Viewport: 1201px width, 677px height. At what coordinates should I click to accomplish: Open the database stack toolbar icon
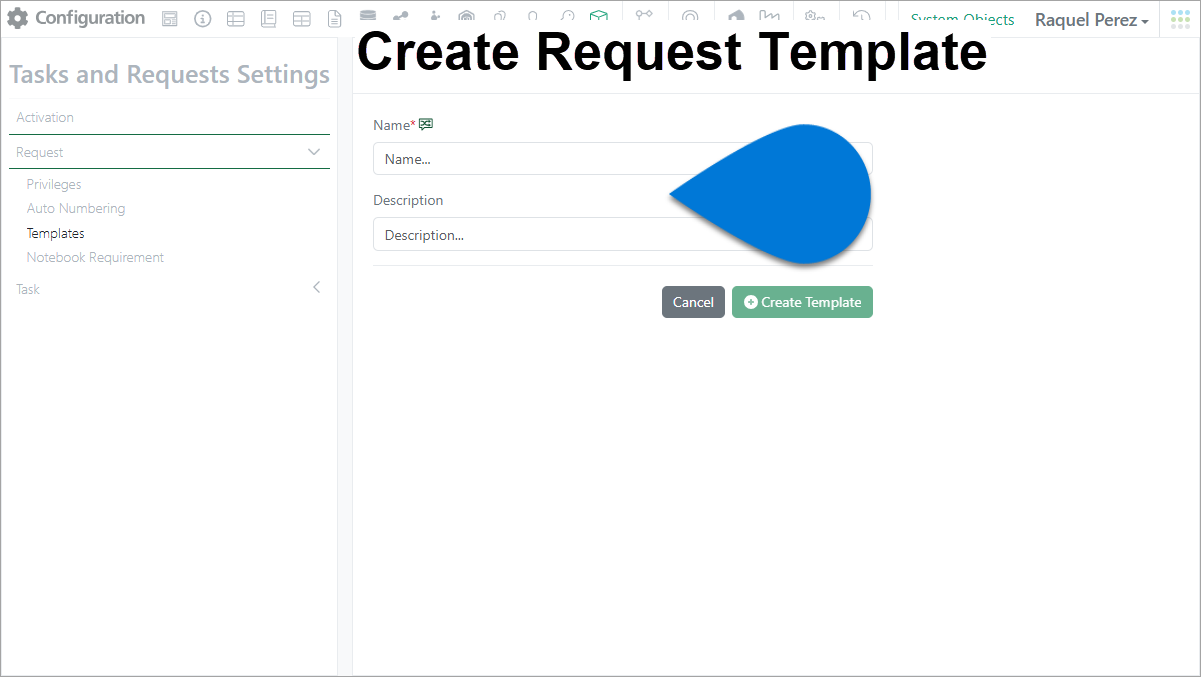click(368, 15)
